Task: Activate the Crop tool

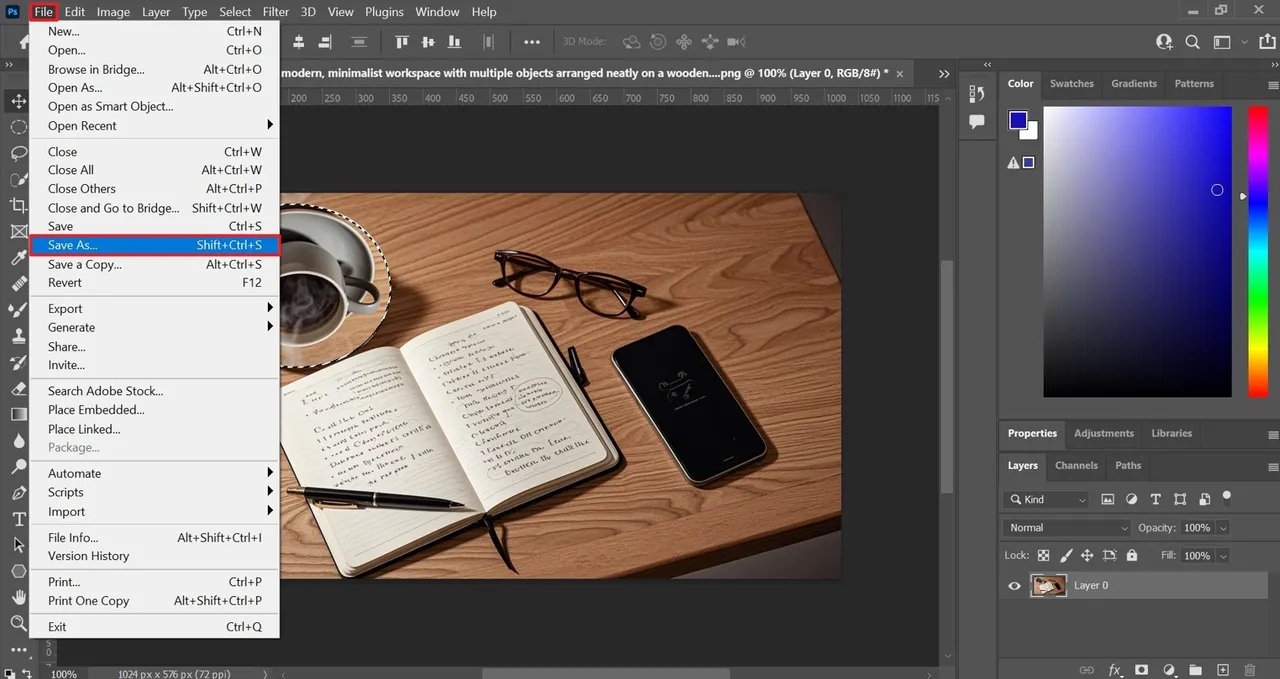Action: point(20,203)
